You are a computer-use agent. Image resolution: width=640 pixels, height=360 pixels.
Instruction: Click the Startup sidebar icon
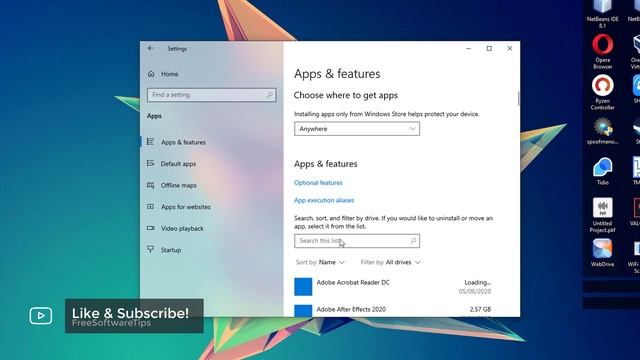(151, 249)
